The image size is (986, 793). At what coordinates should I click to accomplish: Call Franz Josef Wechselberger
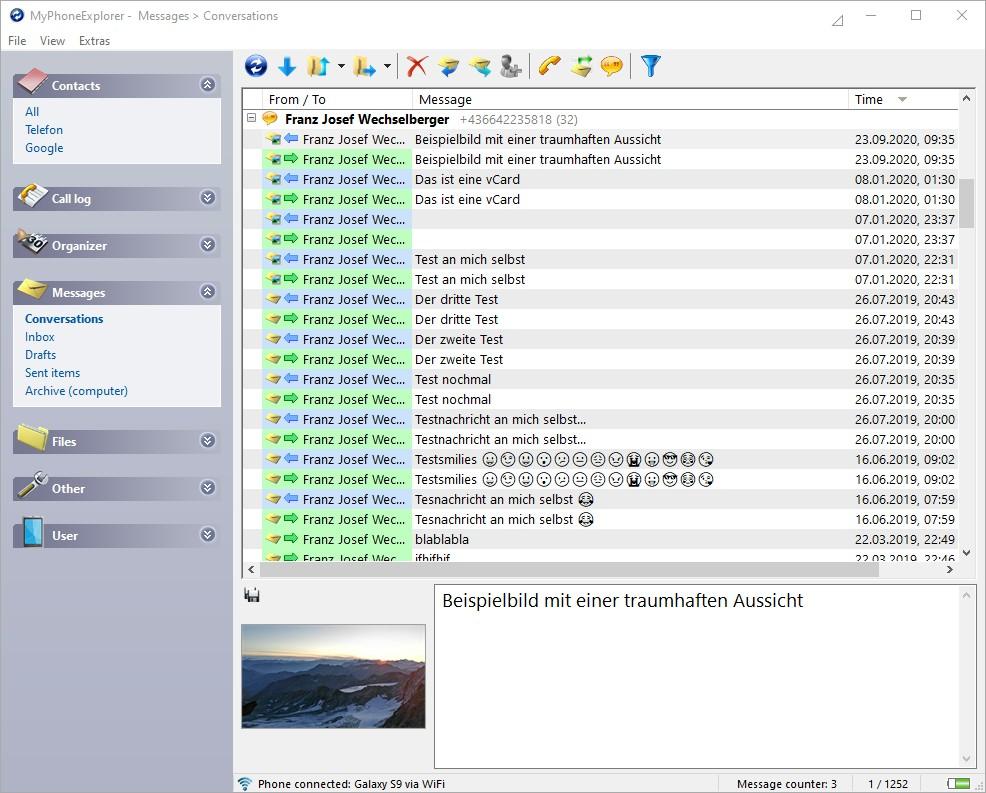(548, 66)
